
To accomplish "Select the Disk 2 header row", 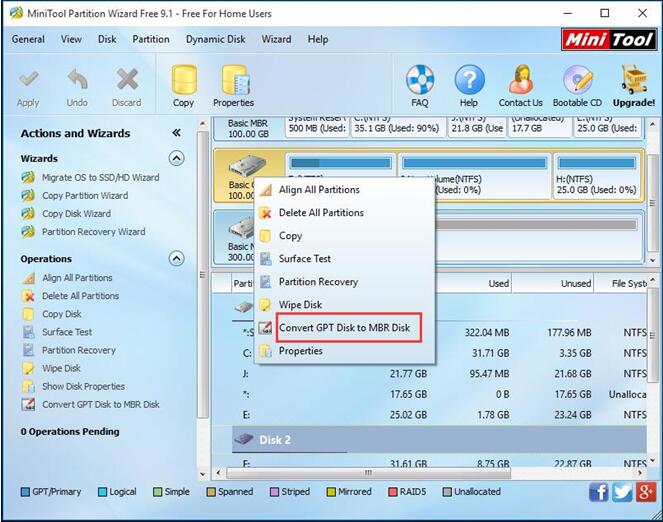I will 440,440.
